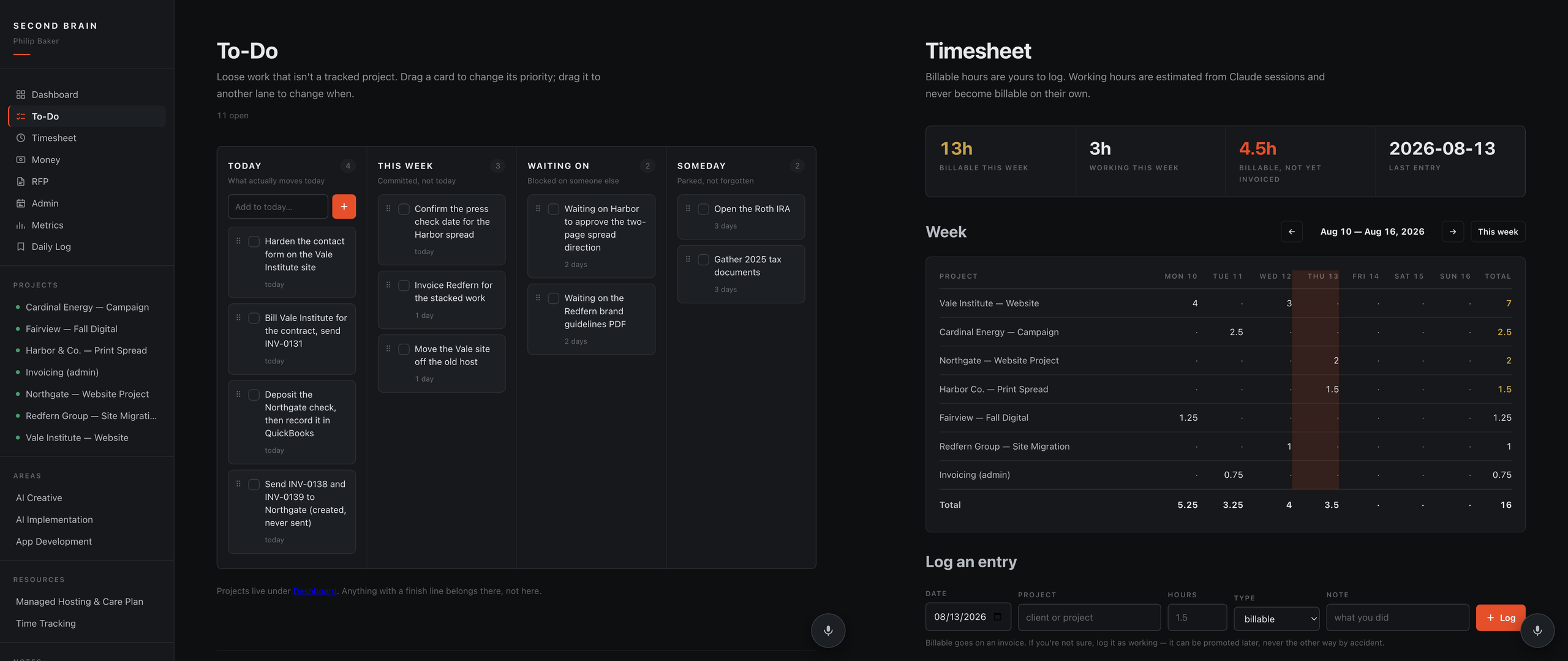Viewport: 1568px width, 661px height.
Task: Follow the Dashboard link in footer note
Action: [x=315, y=591]
